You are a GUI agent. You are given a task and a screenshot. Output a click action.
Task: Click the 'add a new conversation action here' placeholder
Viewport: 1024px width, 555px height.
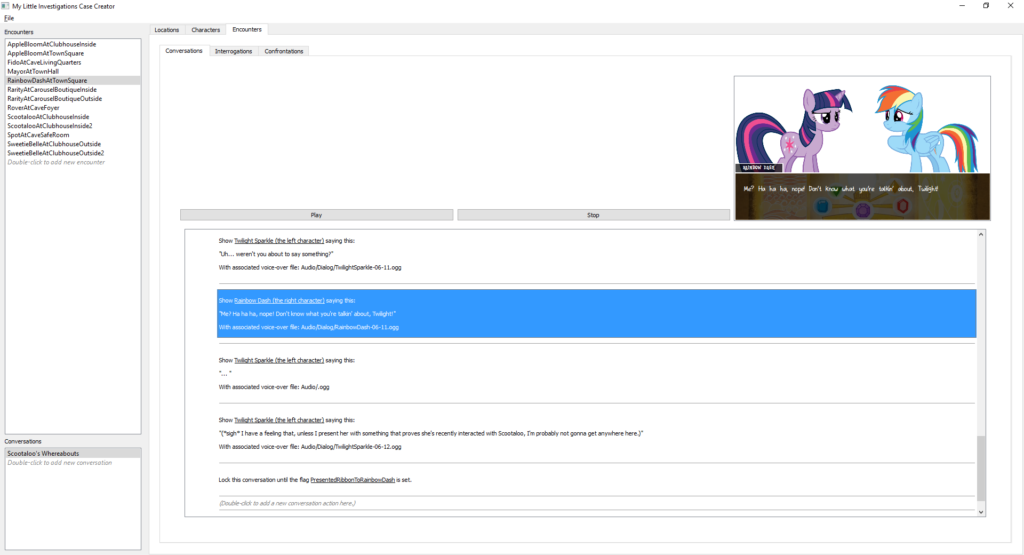coord(287,503)
